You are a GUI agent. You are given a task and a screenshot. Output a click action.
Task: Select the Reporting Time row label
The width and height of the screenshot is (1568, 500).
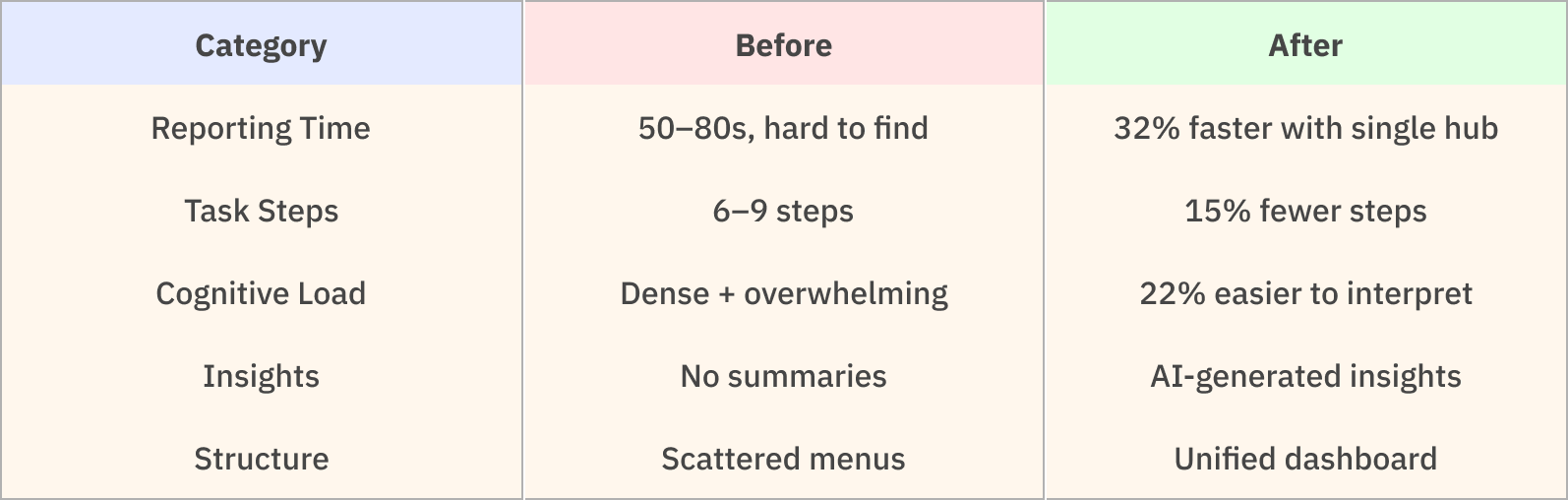pos(261,128)
